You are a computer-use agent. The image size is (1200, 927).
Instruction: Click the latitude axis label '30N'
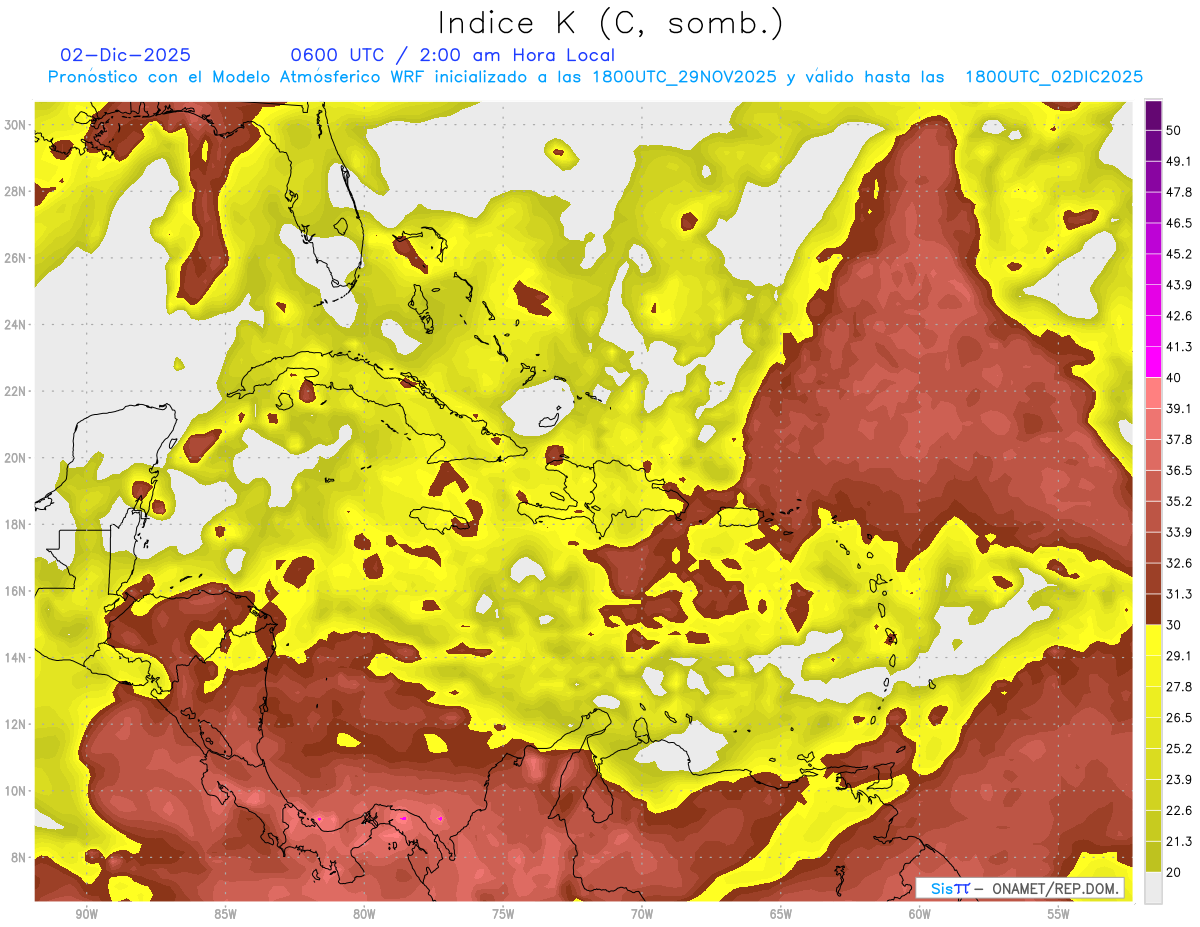(x=17, y=125)
